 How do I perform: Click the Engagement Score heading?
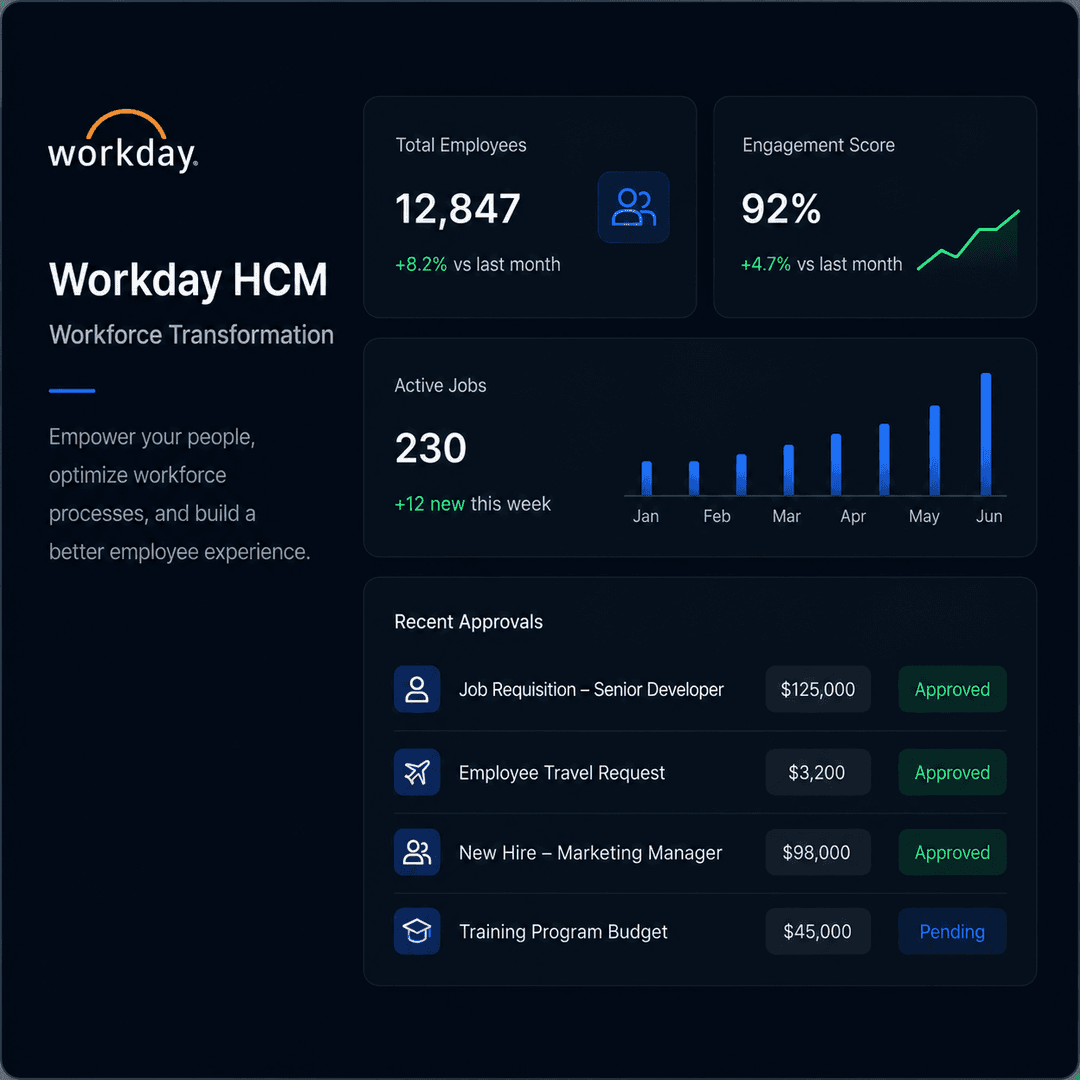[818, 145]
